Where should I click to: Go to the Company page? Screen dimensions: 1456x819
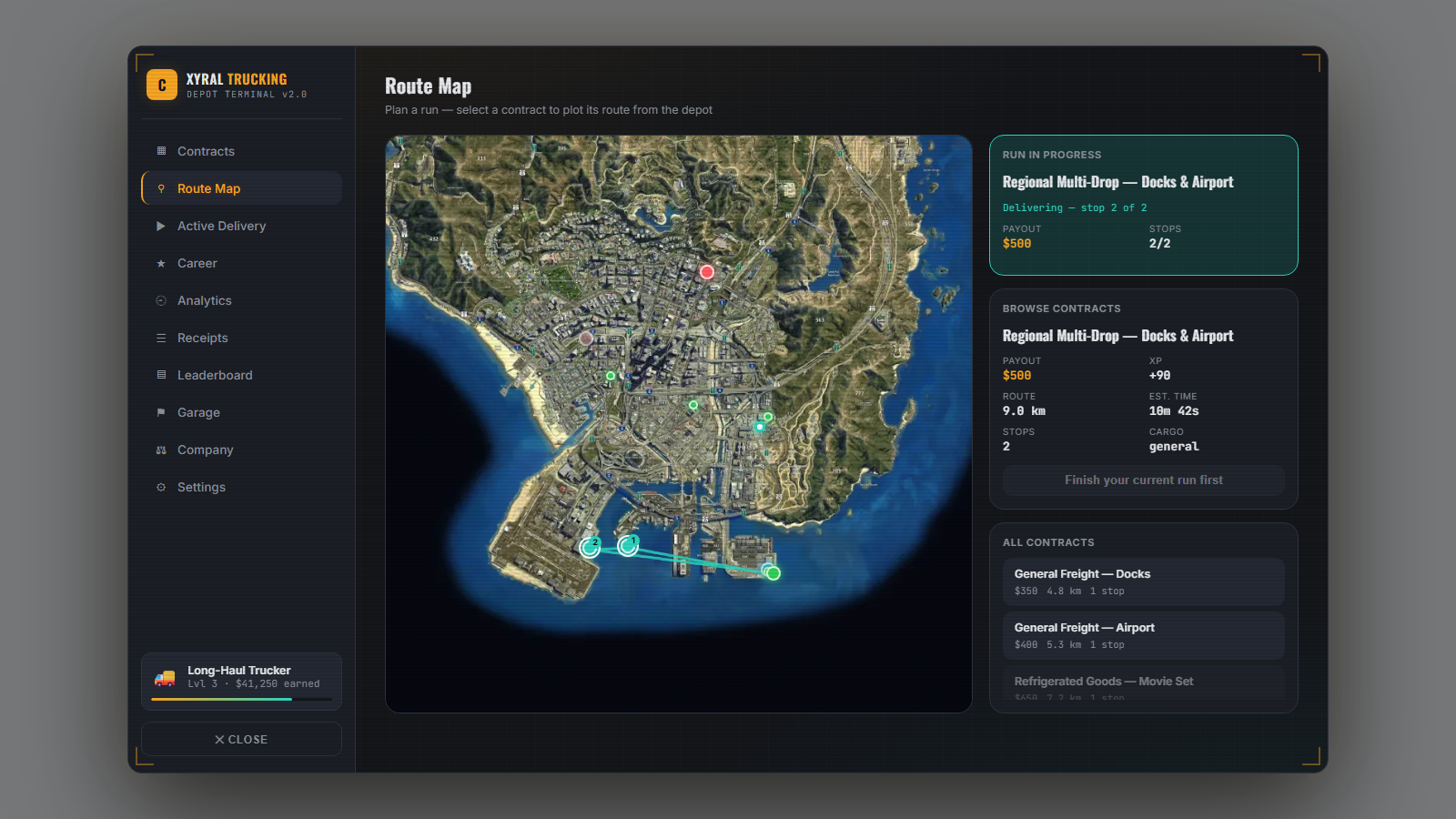241,450
